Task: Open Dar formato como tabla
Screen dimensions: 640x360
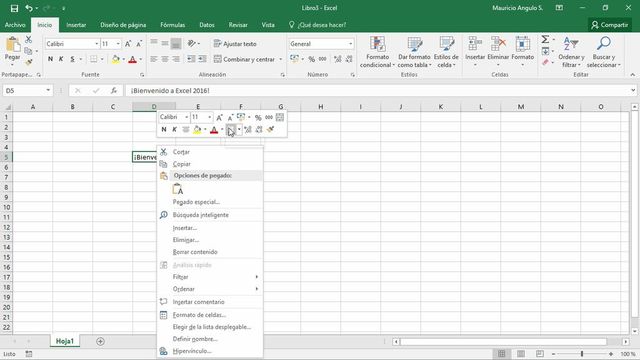Action: click(x=414, y=52)
